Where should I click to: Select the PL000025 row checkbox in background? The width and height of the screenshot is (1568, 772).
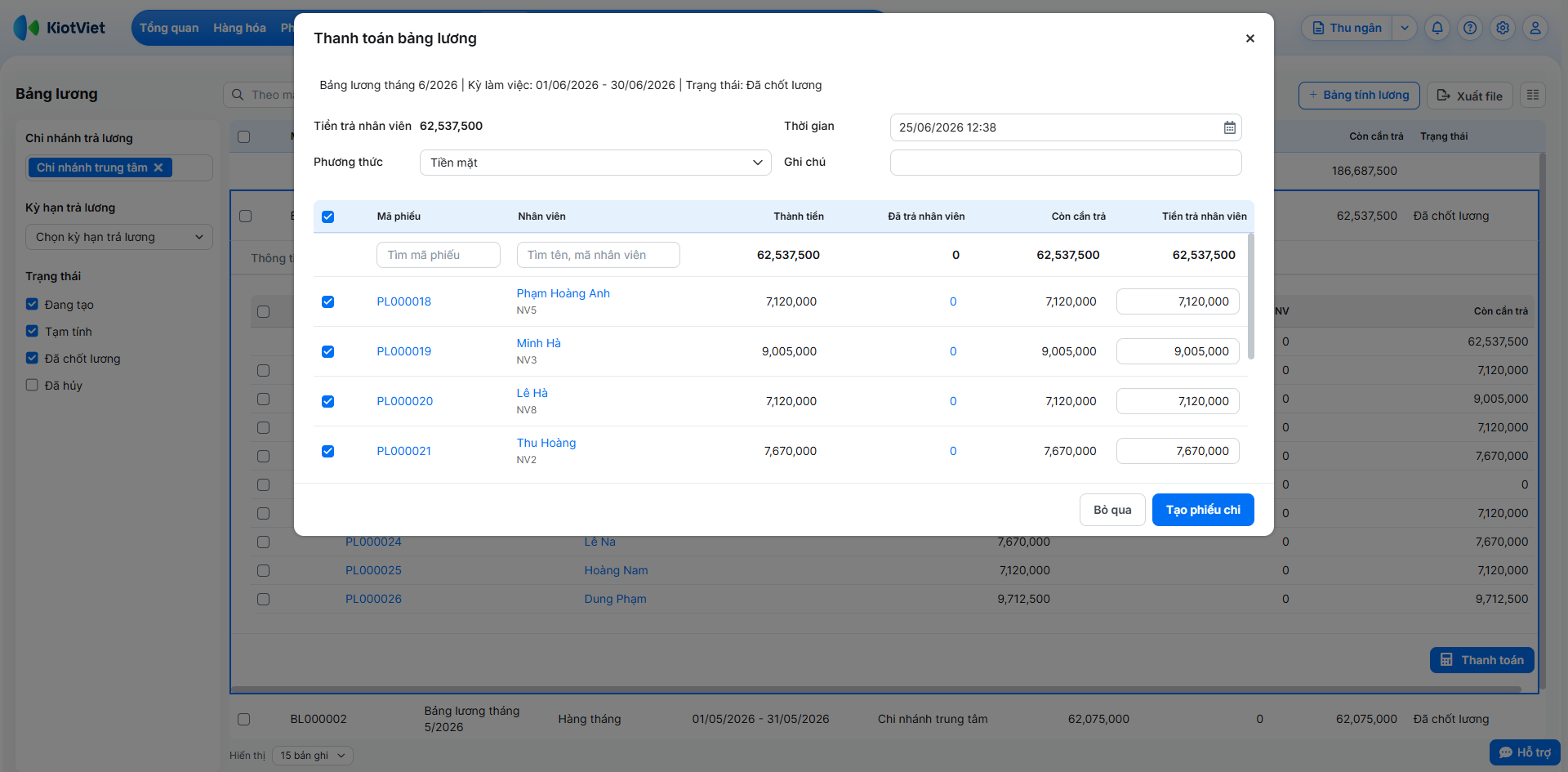[x=263, y=570]
